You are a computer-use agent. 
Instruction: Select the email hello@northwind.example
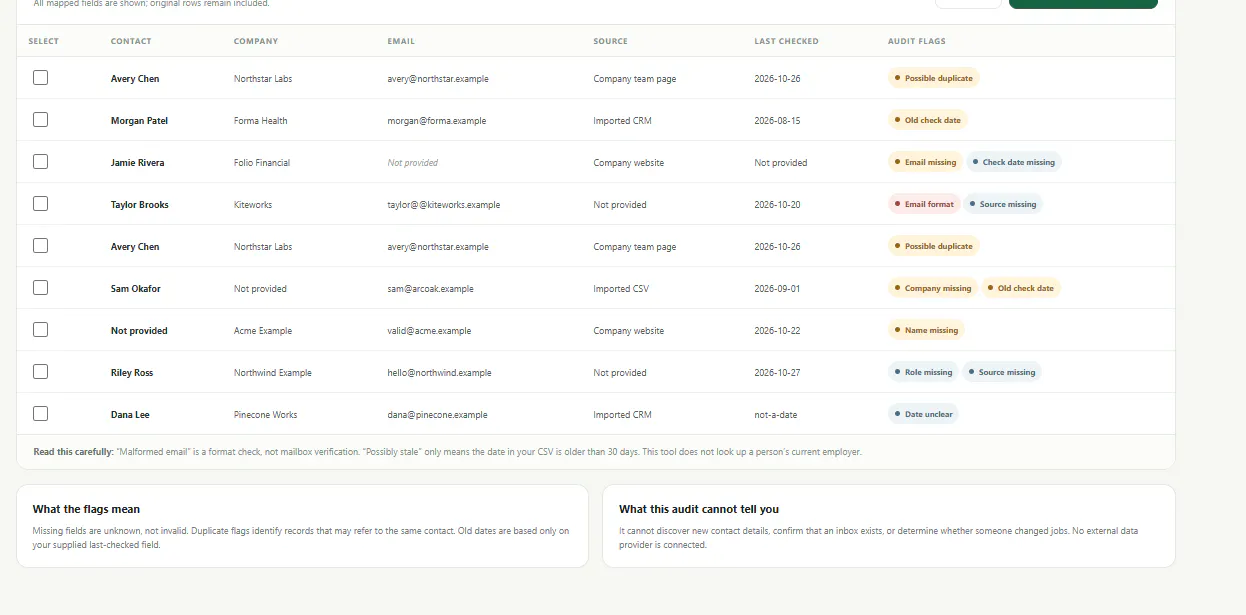pyautogui.click(x=440, y=373)
